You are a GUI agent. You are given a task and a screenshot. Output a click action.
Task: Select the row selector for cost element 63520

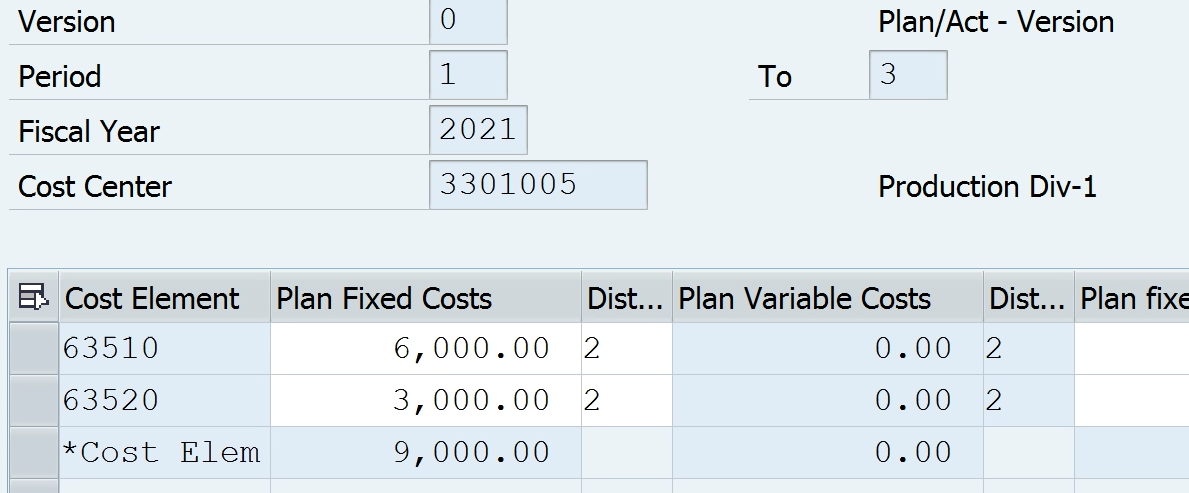tap(33, 400)
